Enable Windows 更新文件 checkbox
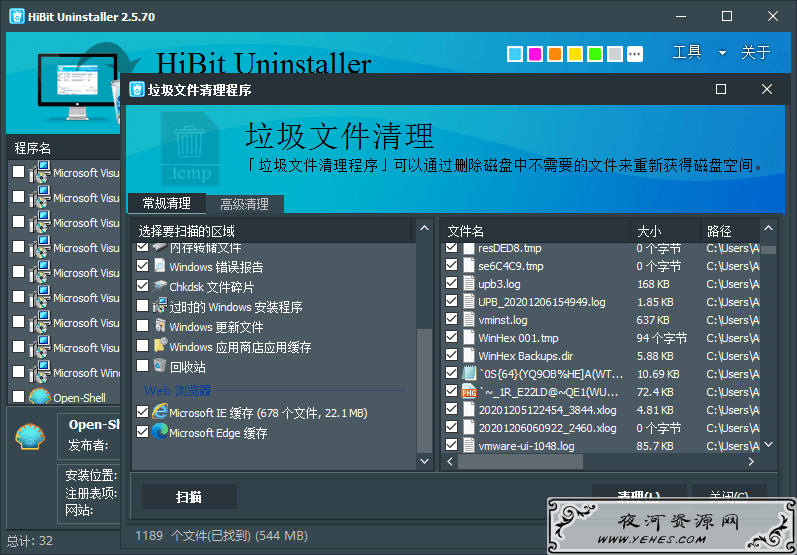Screen dimensions: 797x555 [142, 326]
